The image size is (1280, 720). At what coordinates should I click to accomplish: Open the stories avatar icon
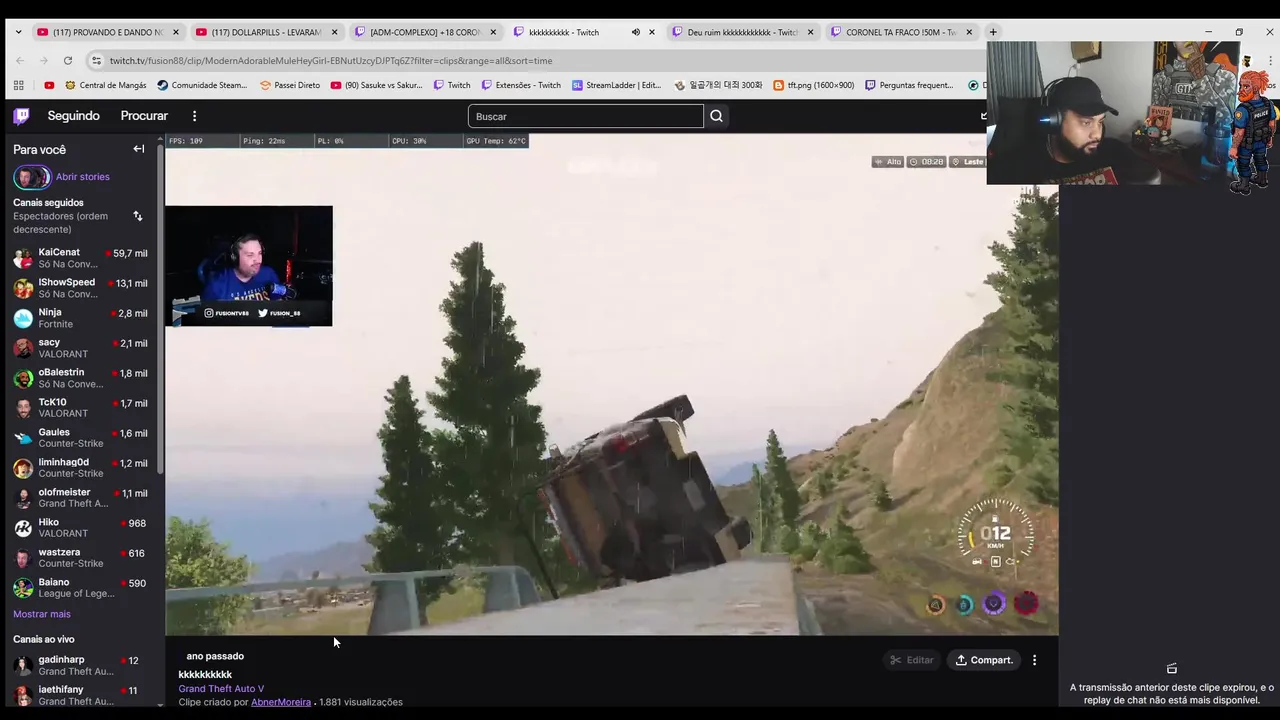point(31,177)
